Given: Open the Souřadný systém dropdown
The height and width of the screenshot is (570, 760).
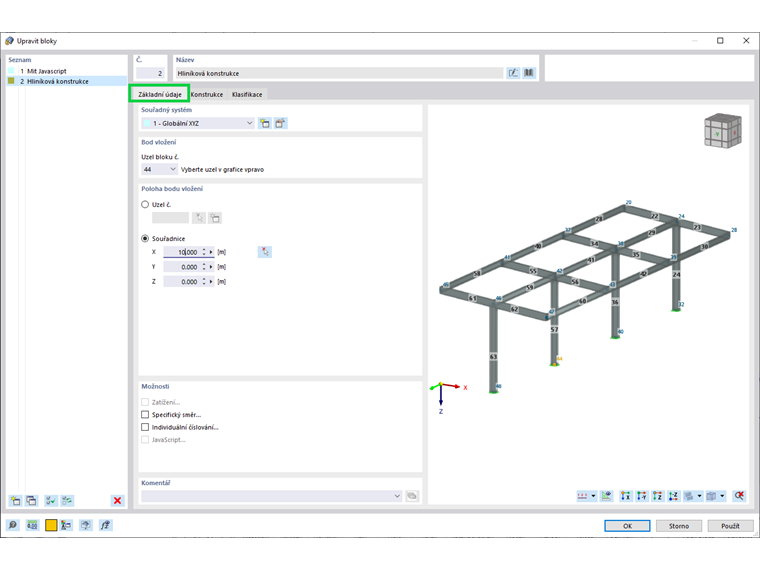Looking at the screenshot, I should [x=198, y=123].
